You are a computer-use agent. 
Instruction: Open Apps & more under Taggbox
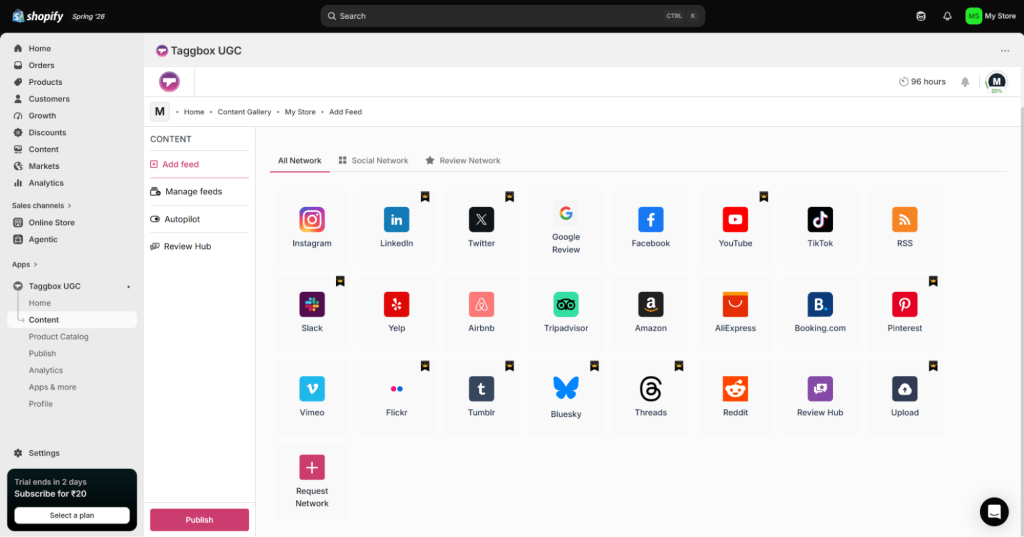(x=52, y=387)
